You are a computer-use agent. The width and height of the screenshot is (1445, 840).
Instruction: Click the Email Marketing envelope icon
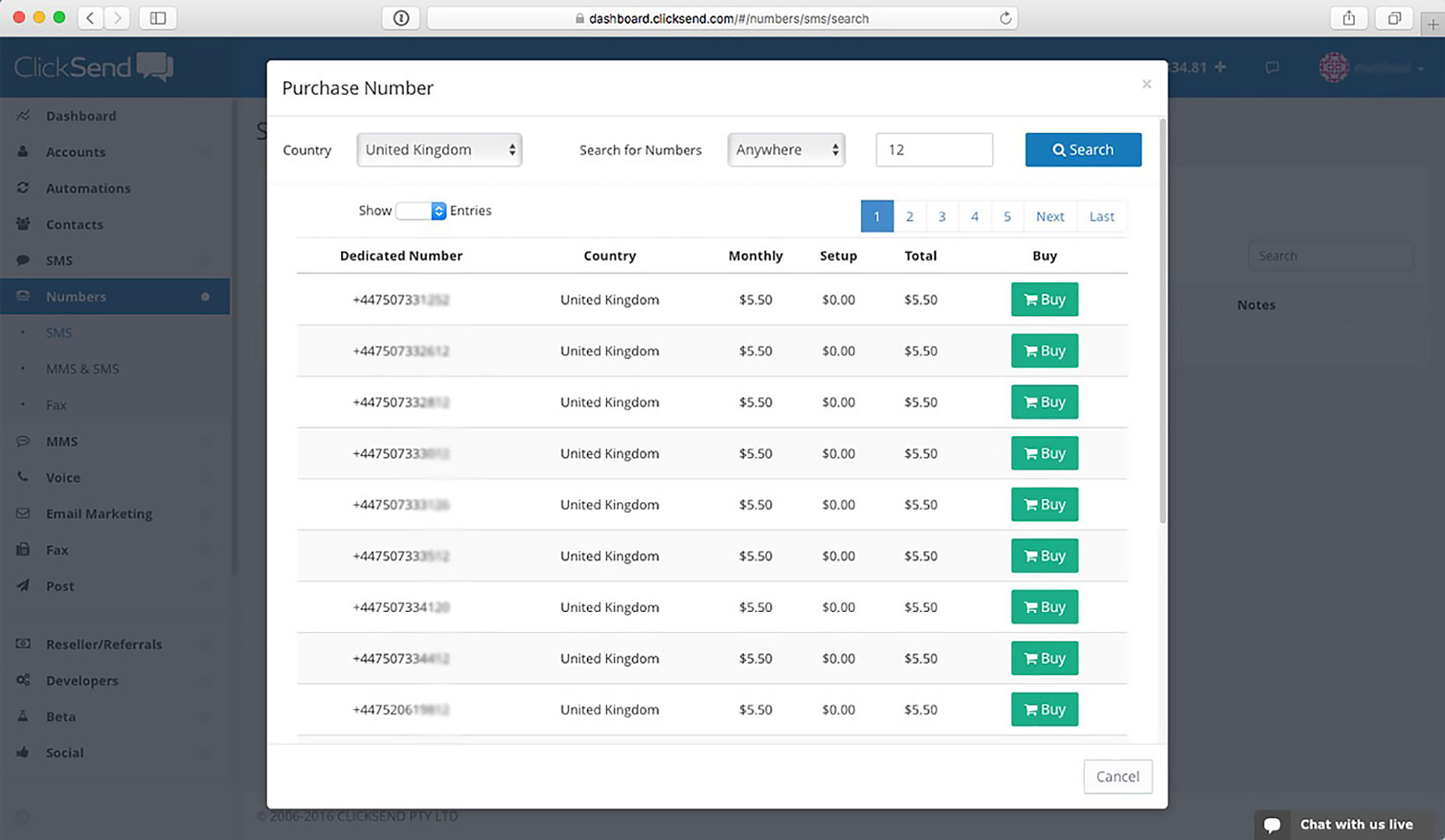(23, 514)
